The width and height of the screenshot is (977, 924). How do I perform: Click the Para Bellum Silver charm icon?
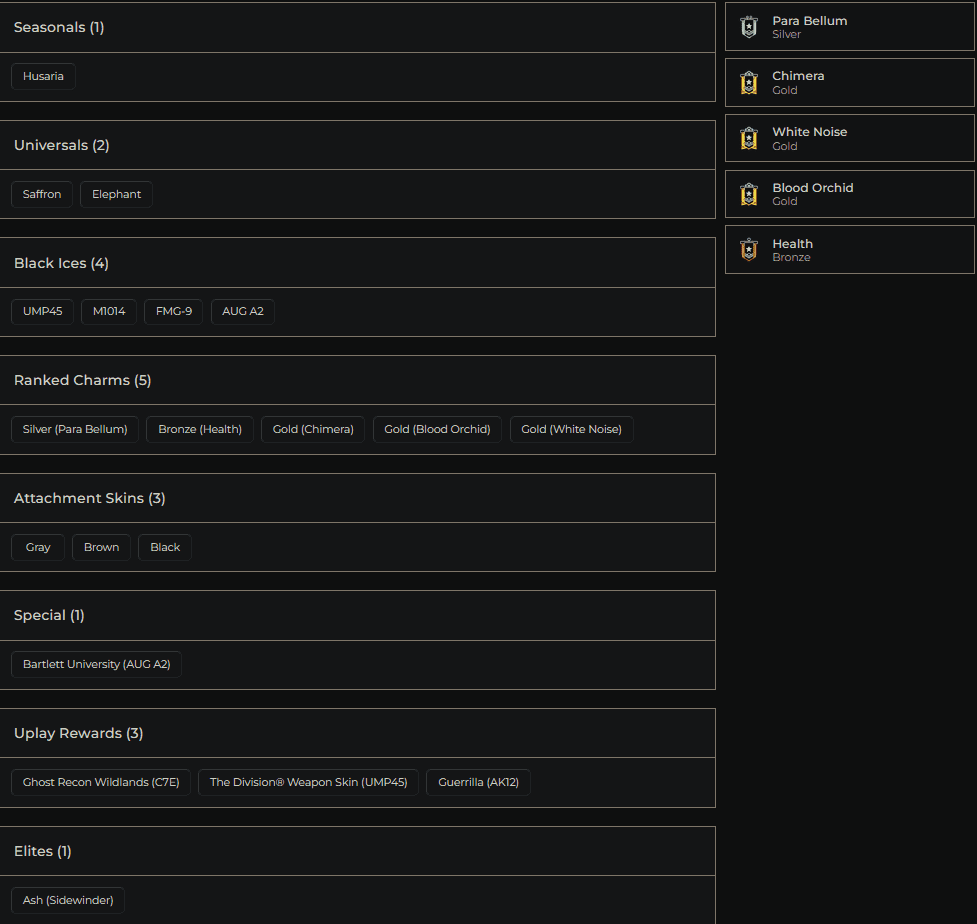pyautogui.click(x=748, y=26)
